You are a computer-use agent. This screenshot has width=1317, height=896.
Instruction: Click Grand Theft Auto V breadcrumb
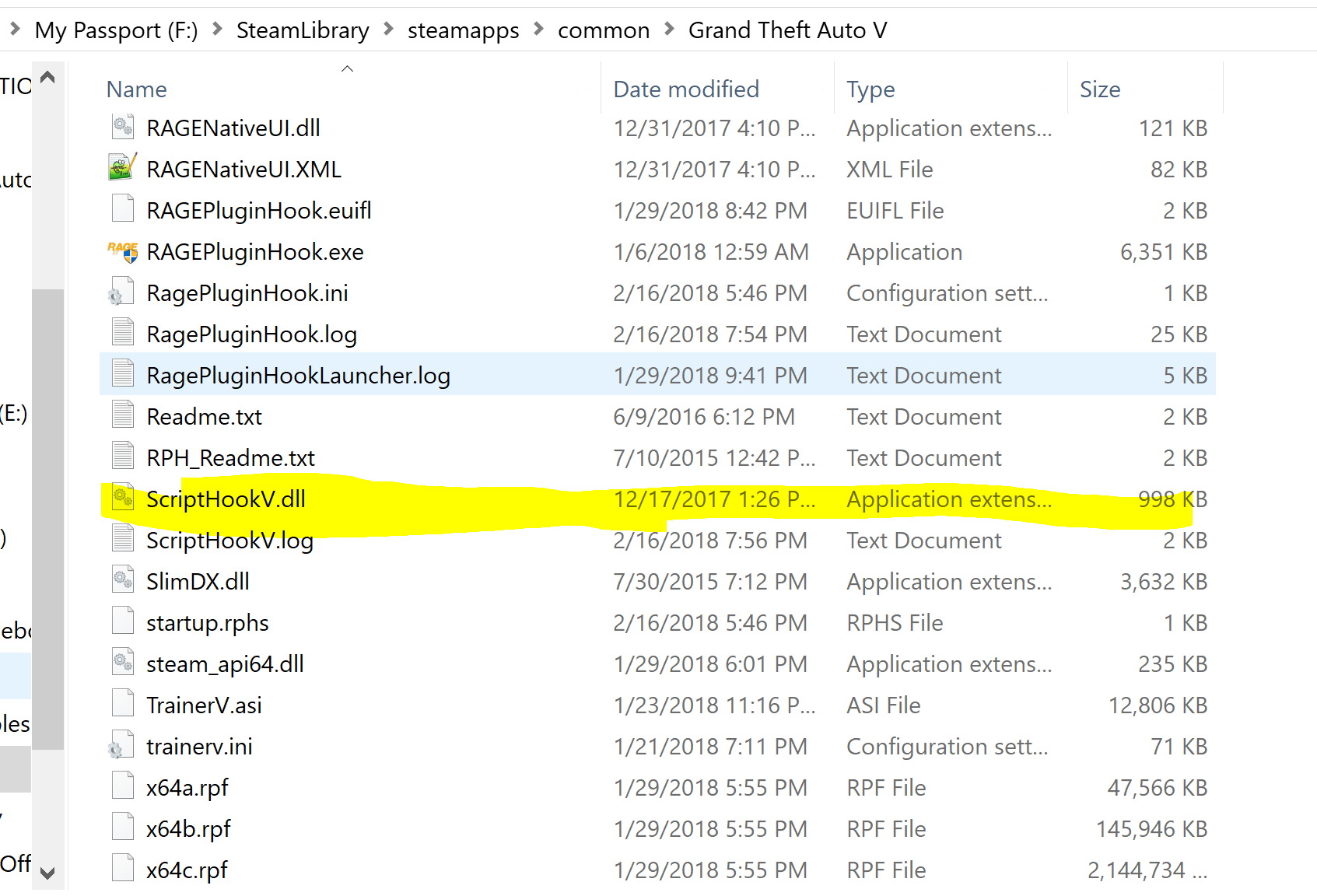[x=787, y=30]
